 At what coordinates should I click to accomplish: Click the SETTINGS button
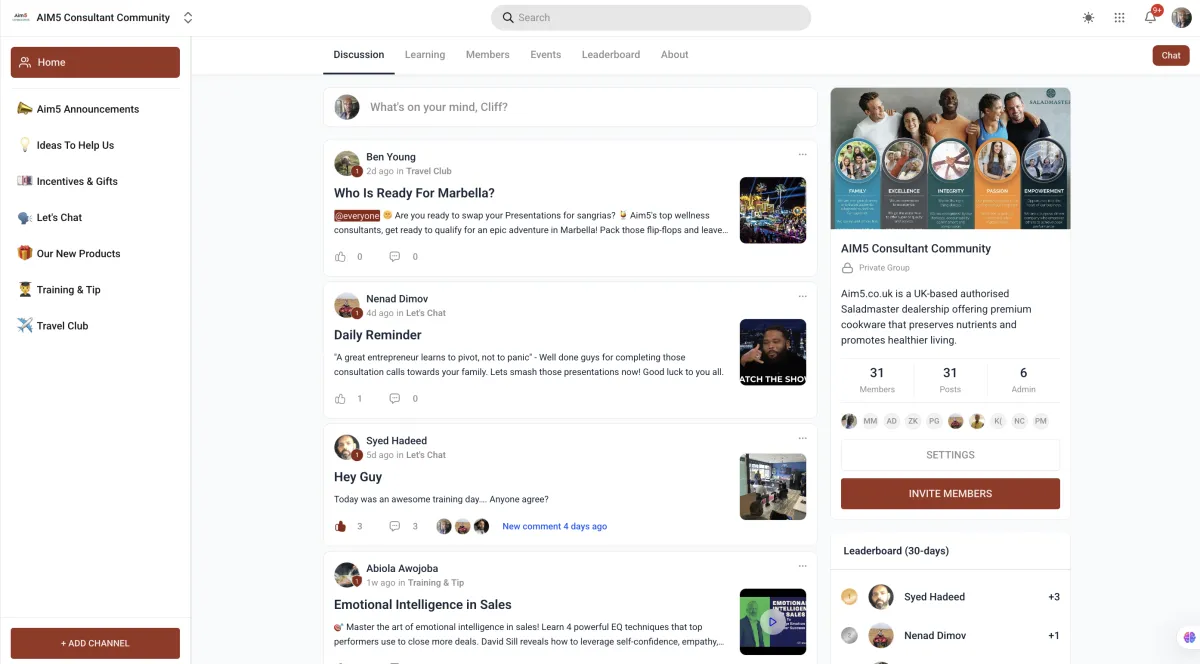950,455
